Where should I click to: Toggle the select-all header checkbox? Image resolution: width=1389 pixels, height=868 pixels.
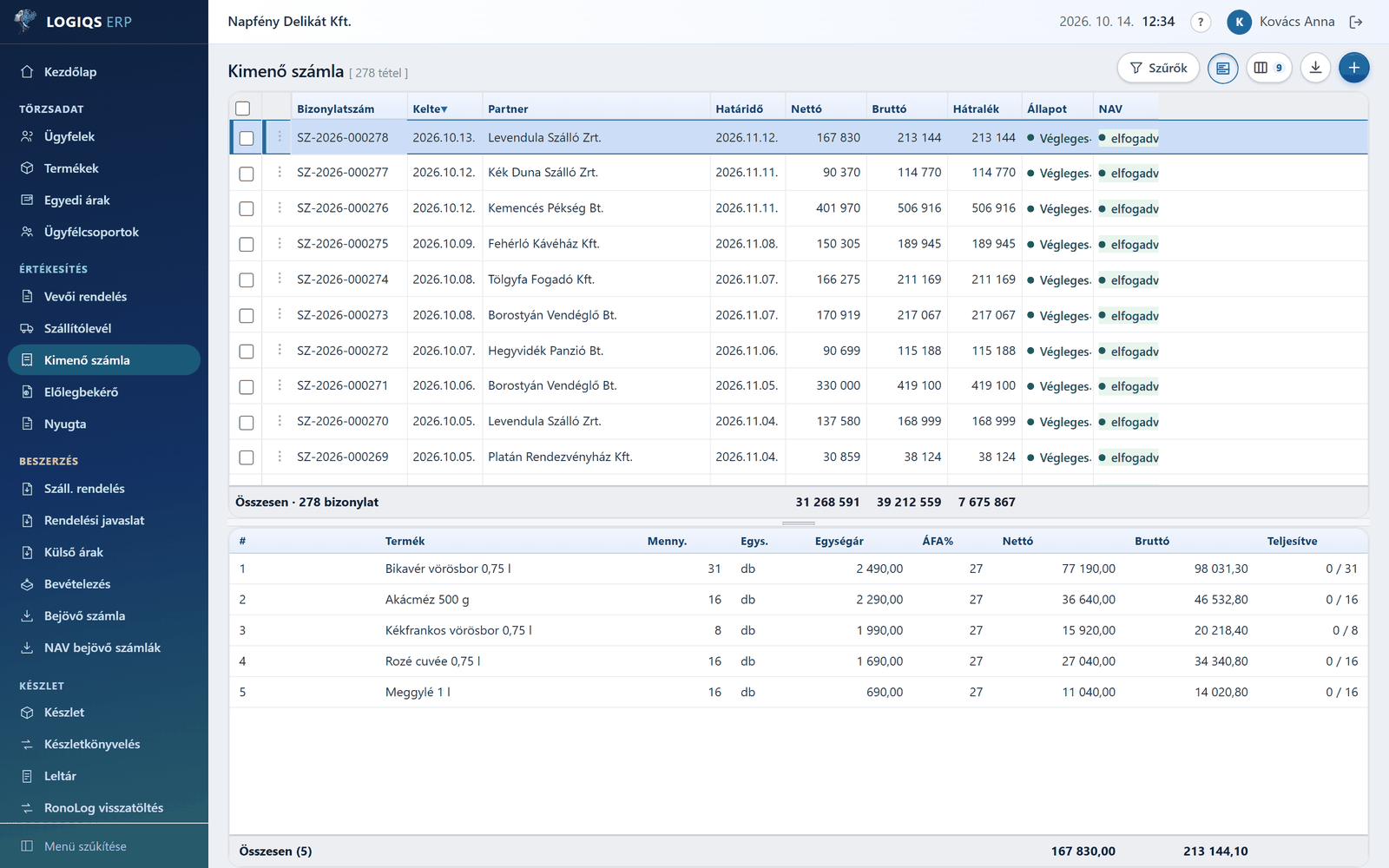243,108
